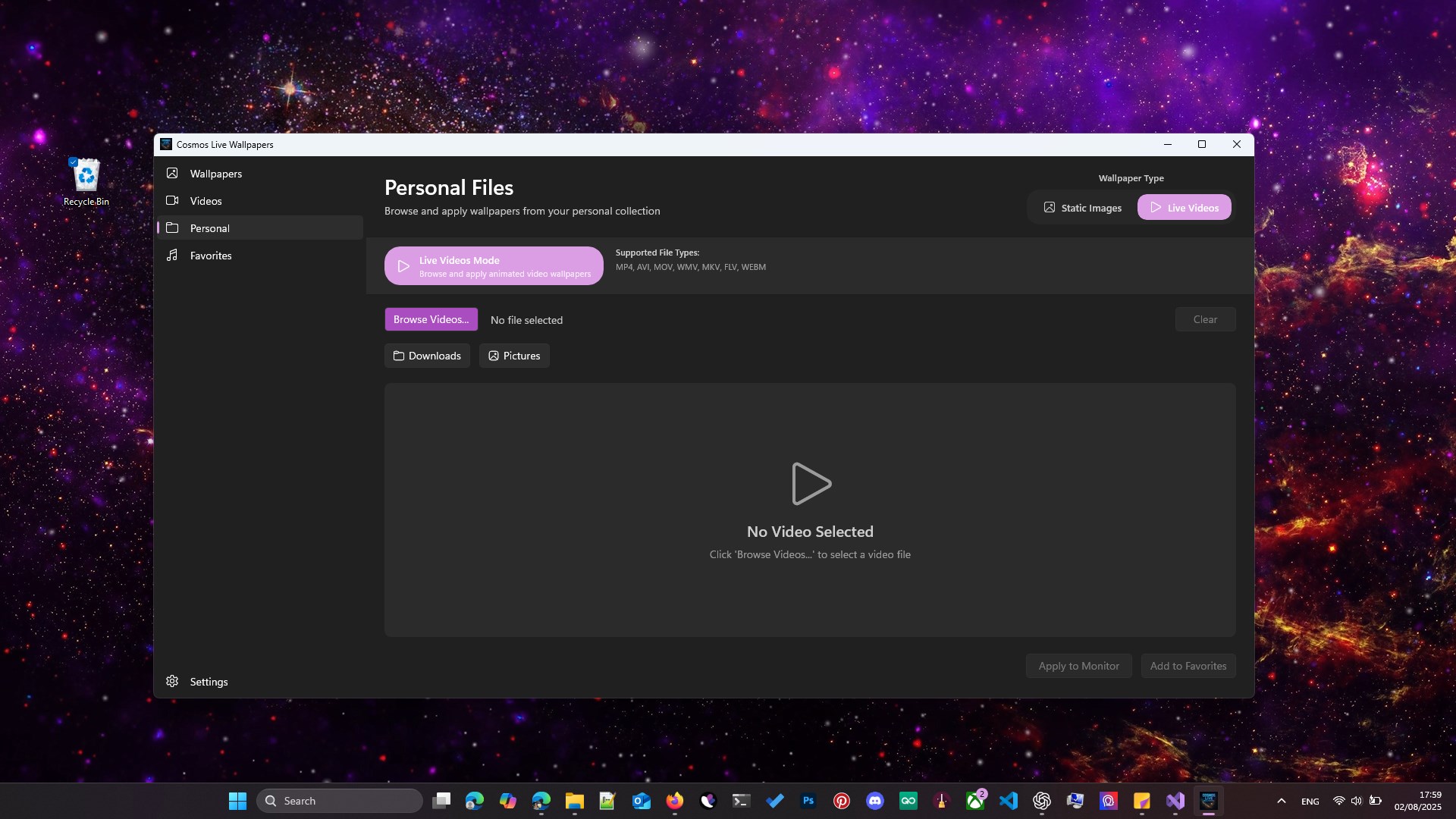
Task: Click Add to Favorites
Action: [1188, 666]
